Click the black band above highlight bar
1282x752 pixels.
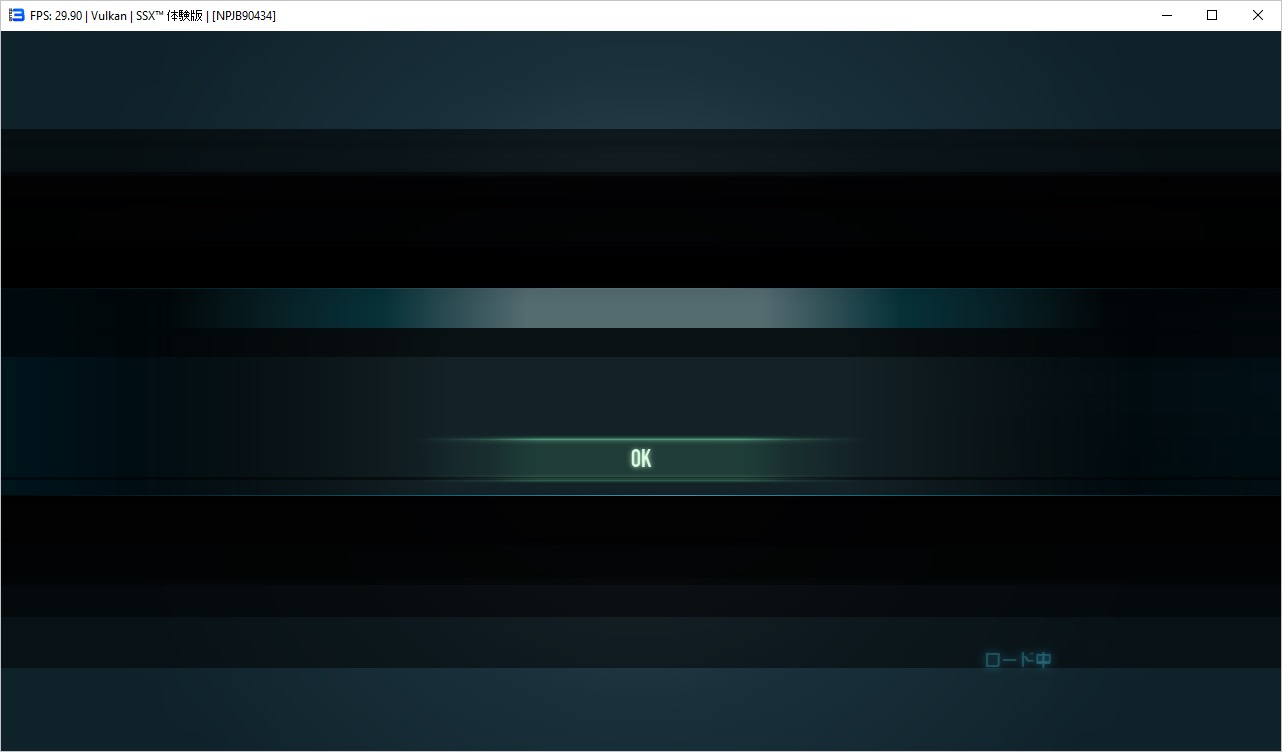coord(640,230)
